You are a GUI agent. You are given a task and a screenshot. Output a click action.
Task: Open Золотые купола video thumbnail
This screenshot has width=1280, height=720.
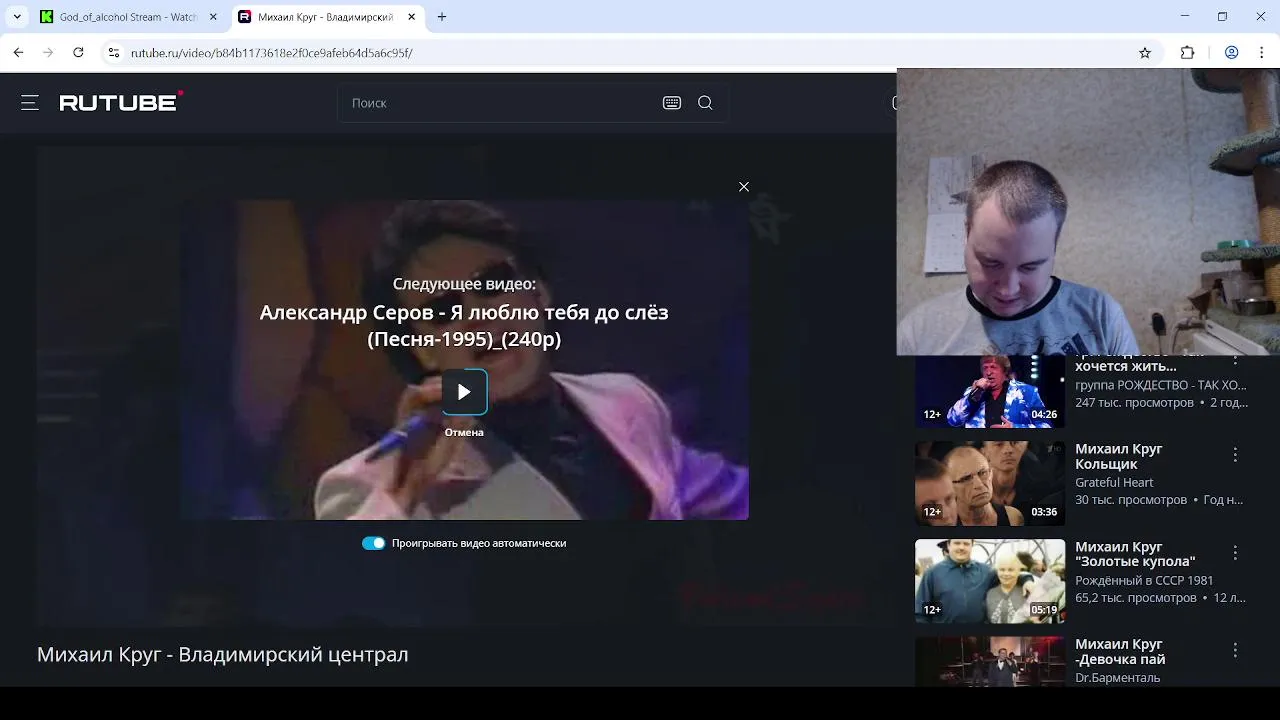click(990, 581)
